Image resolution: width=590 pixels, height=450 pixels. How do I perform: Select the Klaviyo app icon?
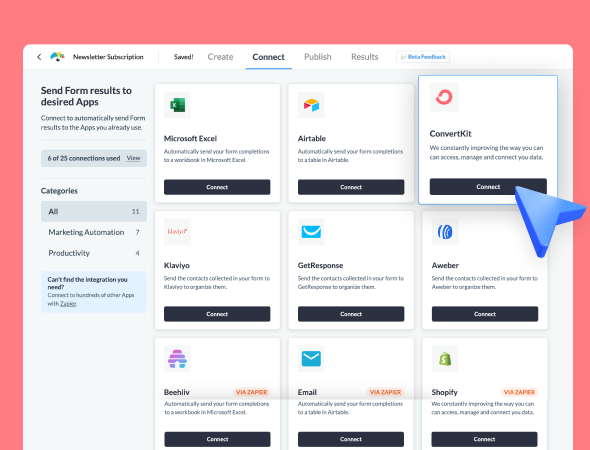click(178, 232)
